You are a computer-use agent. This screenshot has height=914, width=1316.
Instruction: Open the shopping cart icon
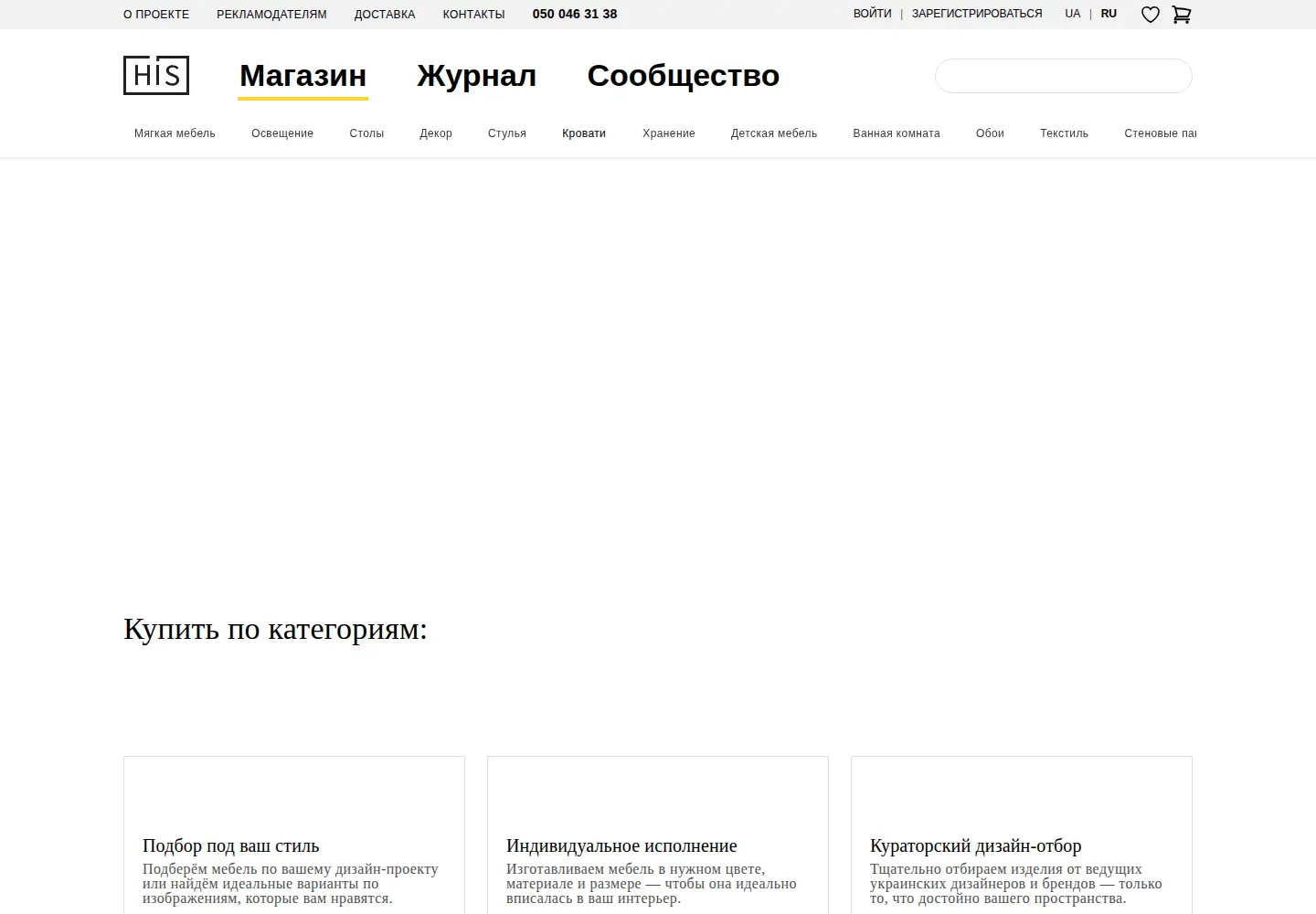pos(1182,15)
